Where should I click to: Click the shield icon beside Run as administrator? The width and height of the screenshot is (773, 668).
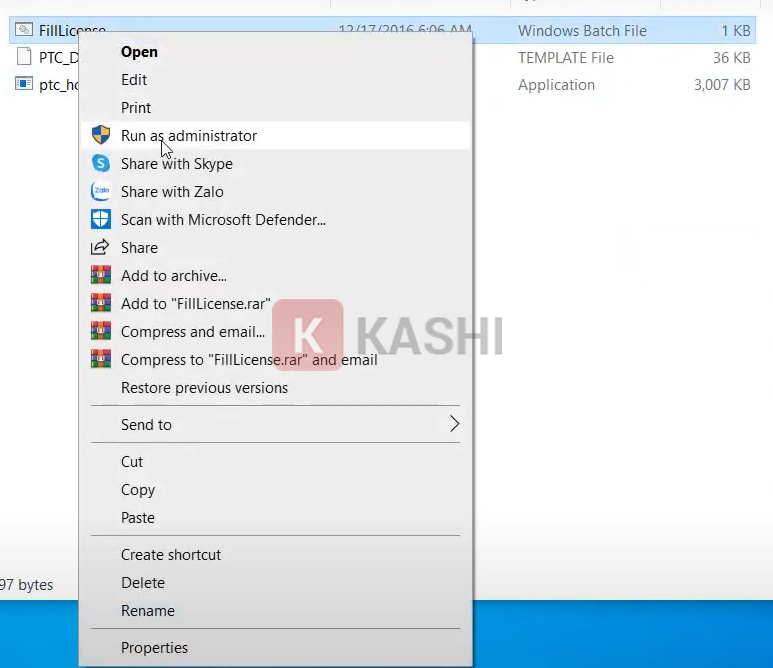pos(100,135)
